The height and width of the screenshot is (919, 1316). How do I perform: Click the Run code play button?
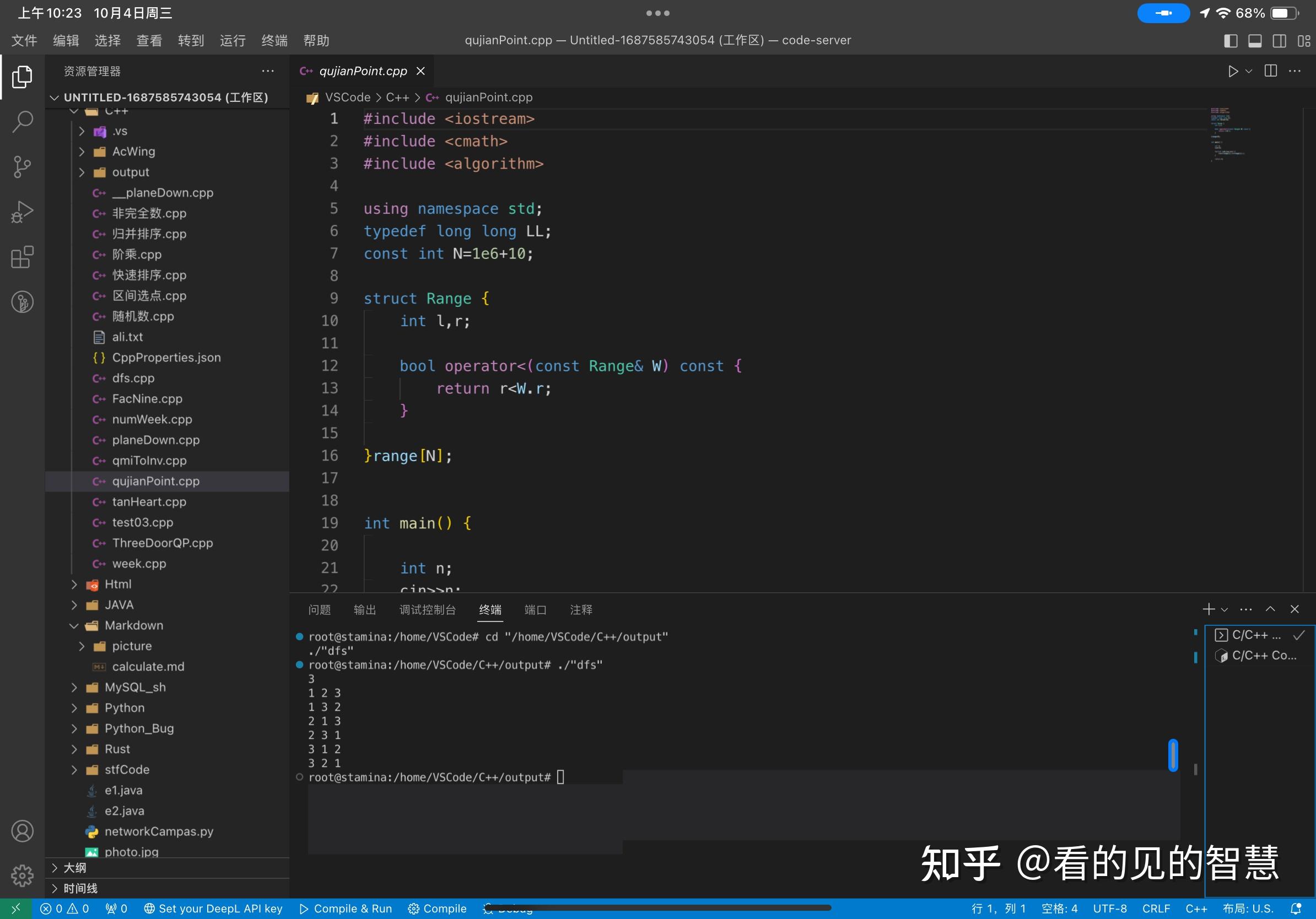tap(1232, 71)
